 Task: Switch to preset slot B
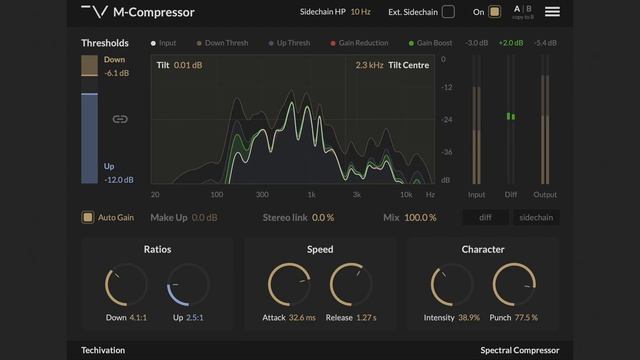[x=529, y=9]
